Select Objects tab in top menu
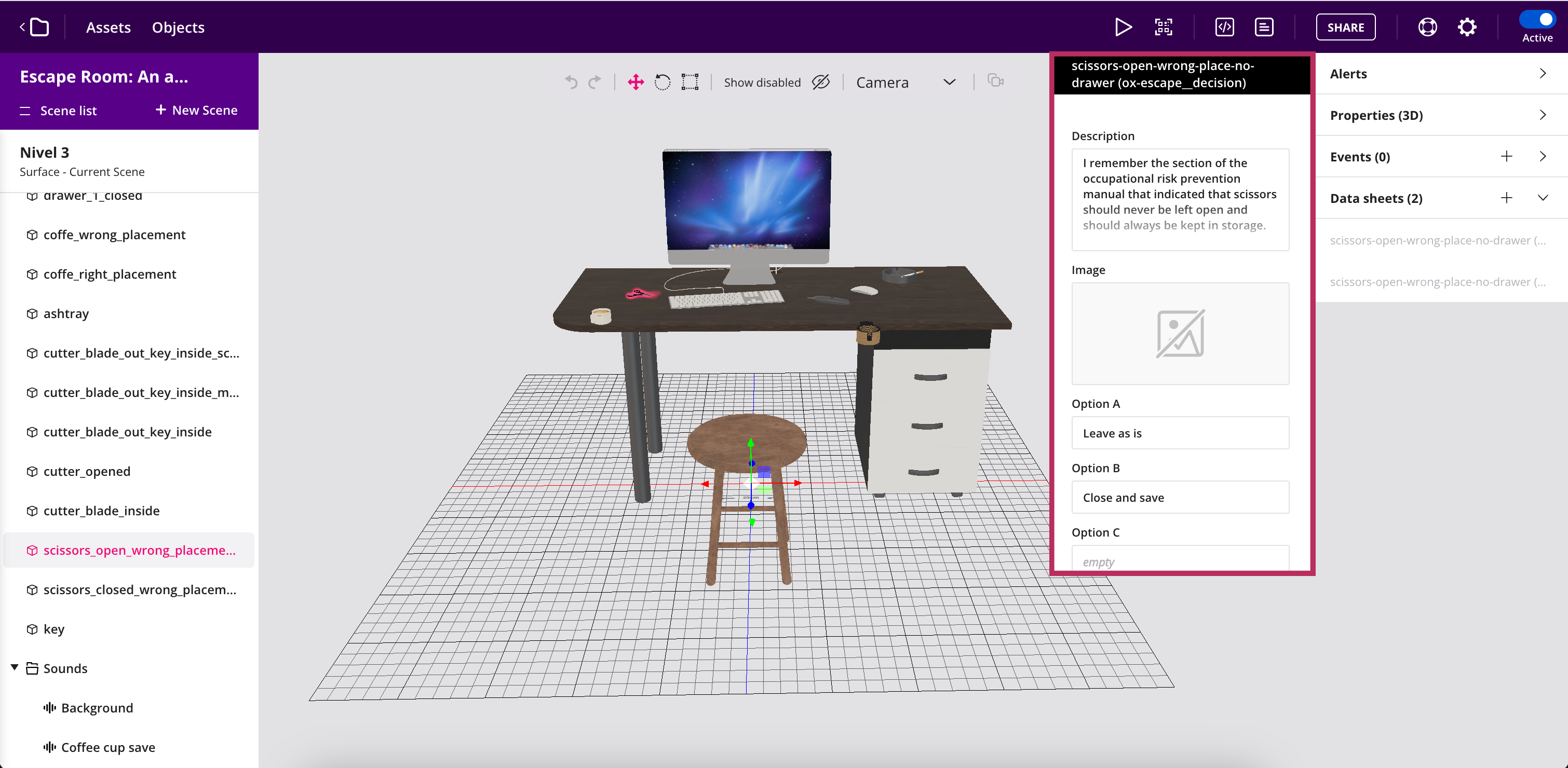 coord(178,27)
